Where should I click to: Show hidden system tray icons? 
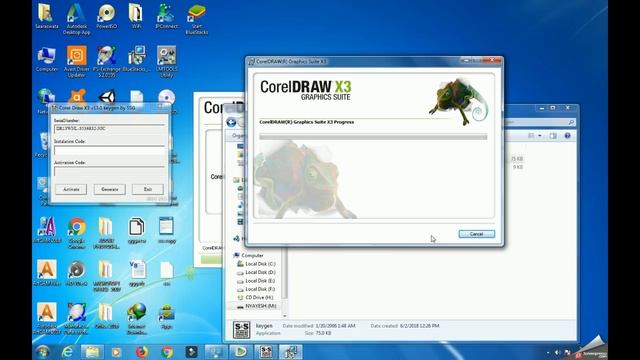[x=548, y=352]
